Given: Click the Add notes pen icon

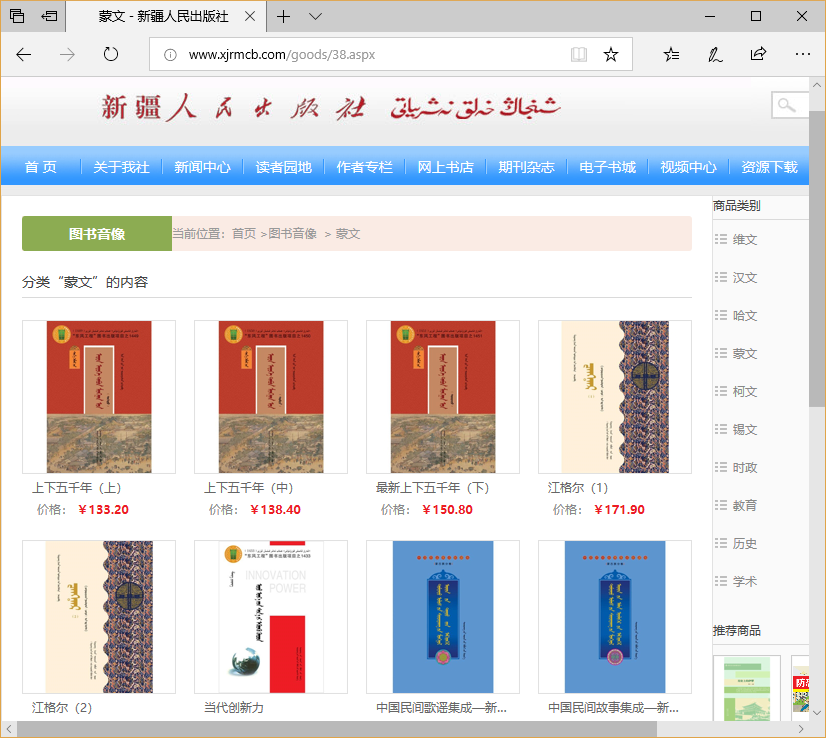Looking at the screenshot, I should point(715,54).
